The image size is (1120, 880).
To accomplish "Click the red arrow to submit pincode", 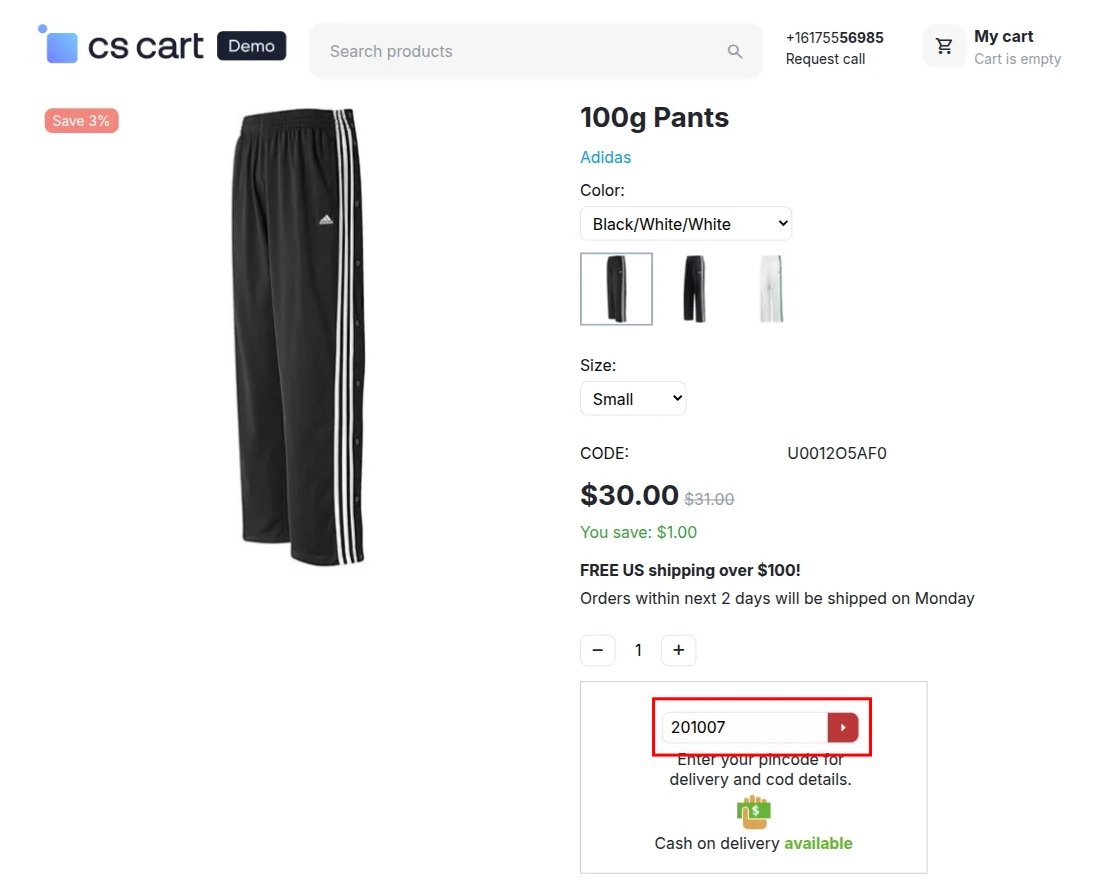I will [x=843, y=727].
